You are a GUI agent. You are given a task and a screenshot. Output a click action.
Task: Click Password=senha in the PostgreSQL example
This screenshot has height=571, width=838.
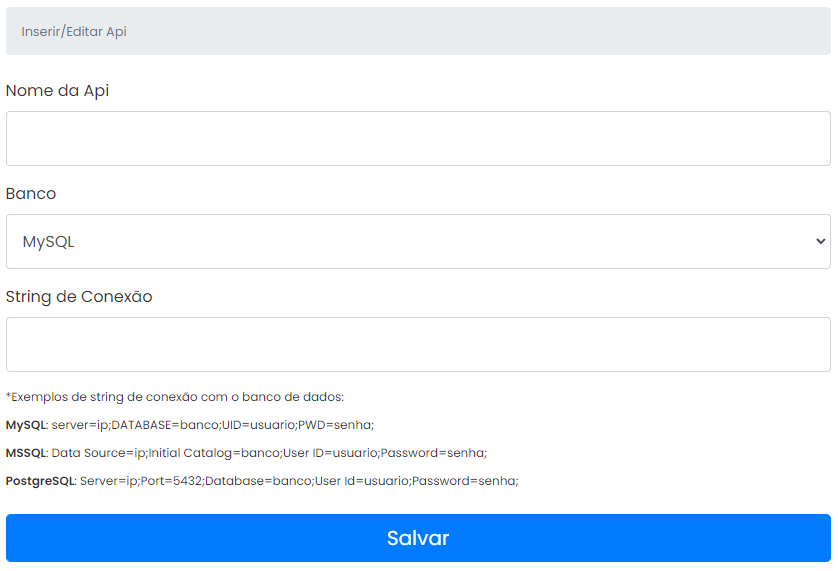[x=464, y=481]
